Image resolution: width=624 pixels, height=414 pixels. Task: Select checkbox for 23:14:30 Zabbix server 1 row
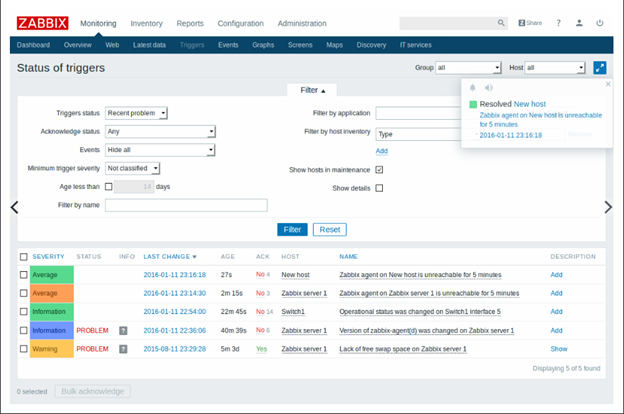point(24,293)
